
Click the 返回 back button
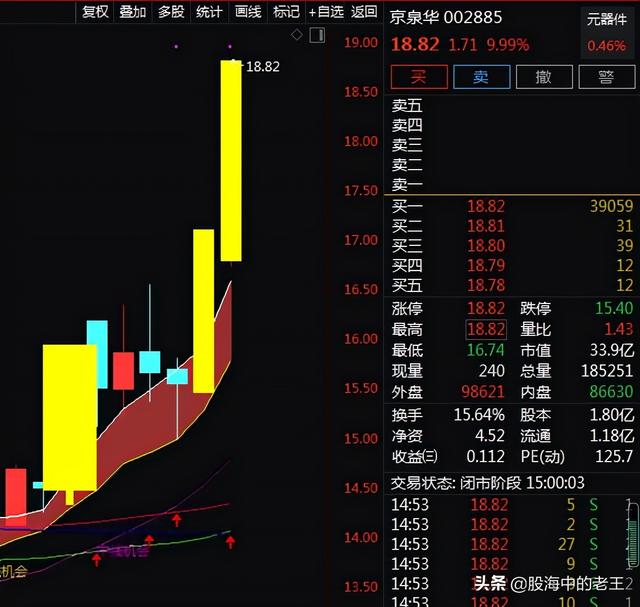364,12
